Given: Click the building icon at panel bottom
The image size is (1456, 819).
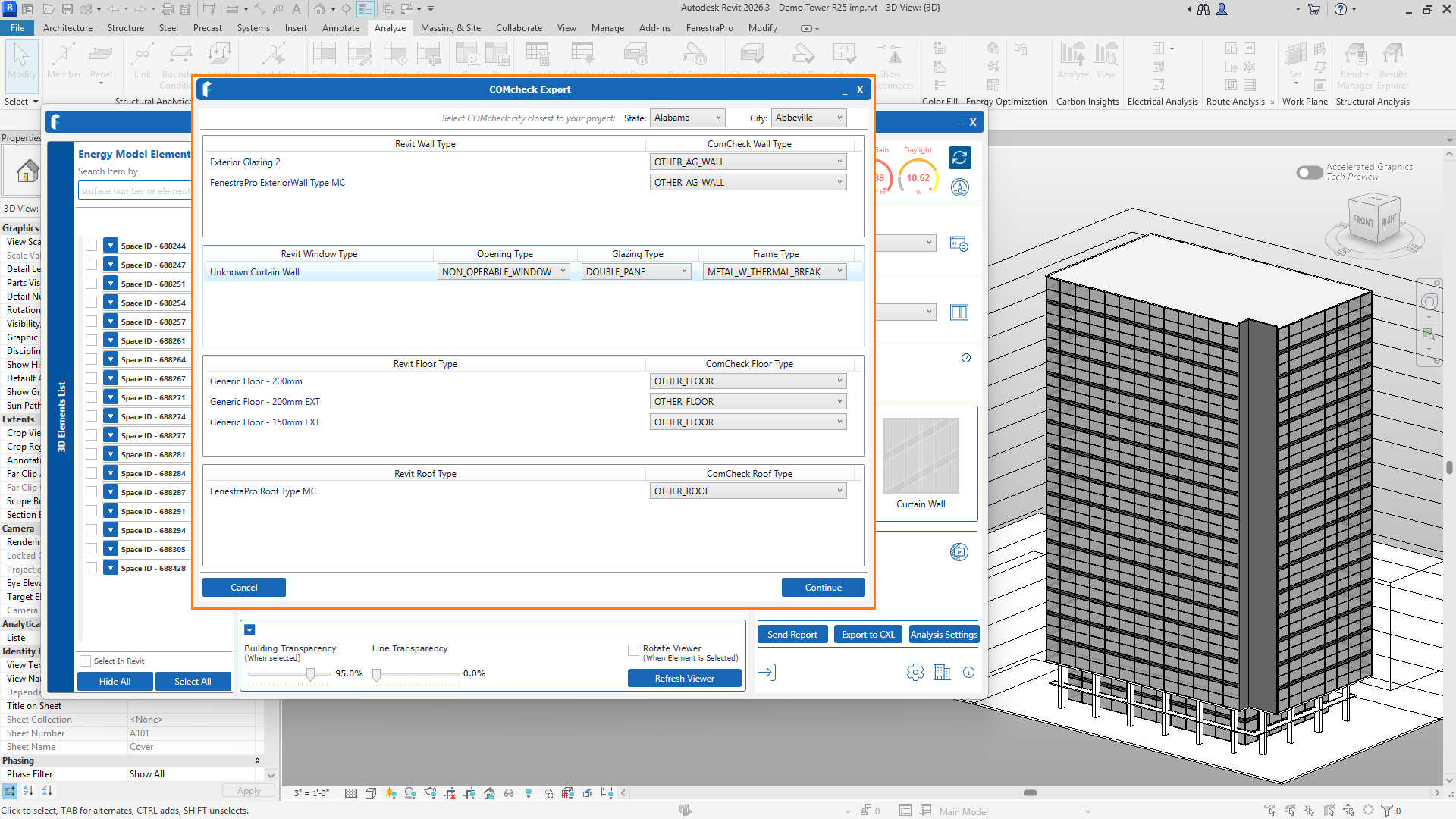Looking at the screenshot, I should click(x=943, y=673).
